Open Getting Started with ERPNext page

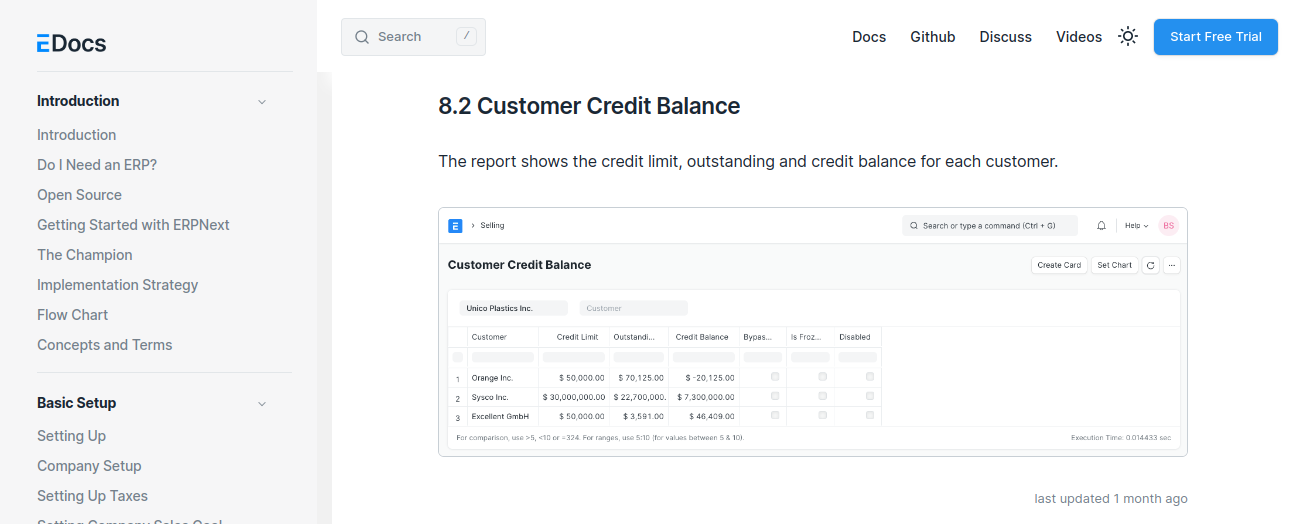tap(133, 225)
